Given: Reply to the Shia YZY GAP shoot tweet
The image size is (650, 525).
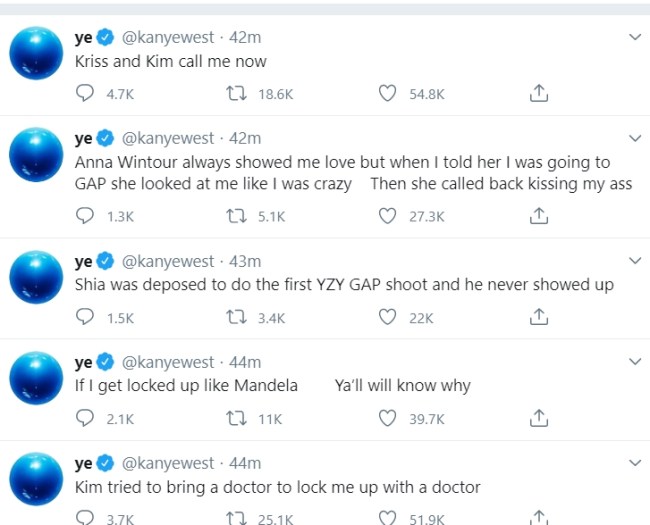Looking at the screenshot, I should point(87,318).
